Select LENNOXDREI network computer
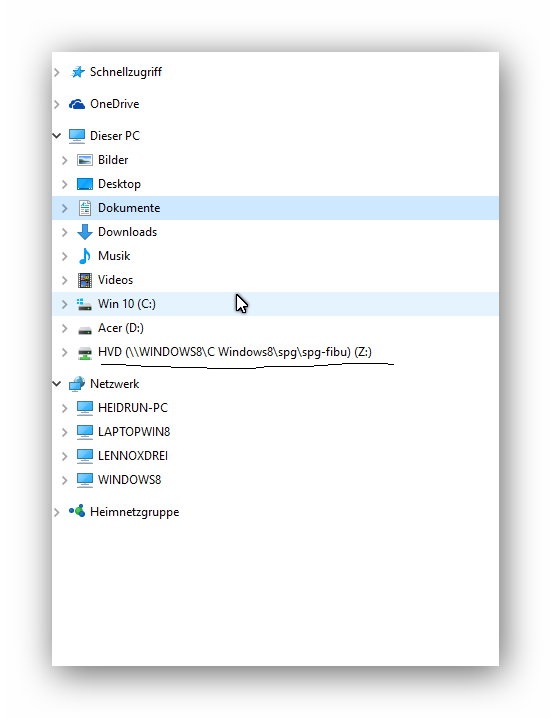551x718 pixels. click(133, 456)
